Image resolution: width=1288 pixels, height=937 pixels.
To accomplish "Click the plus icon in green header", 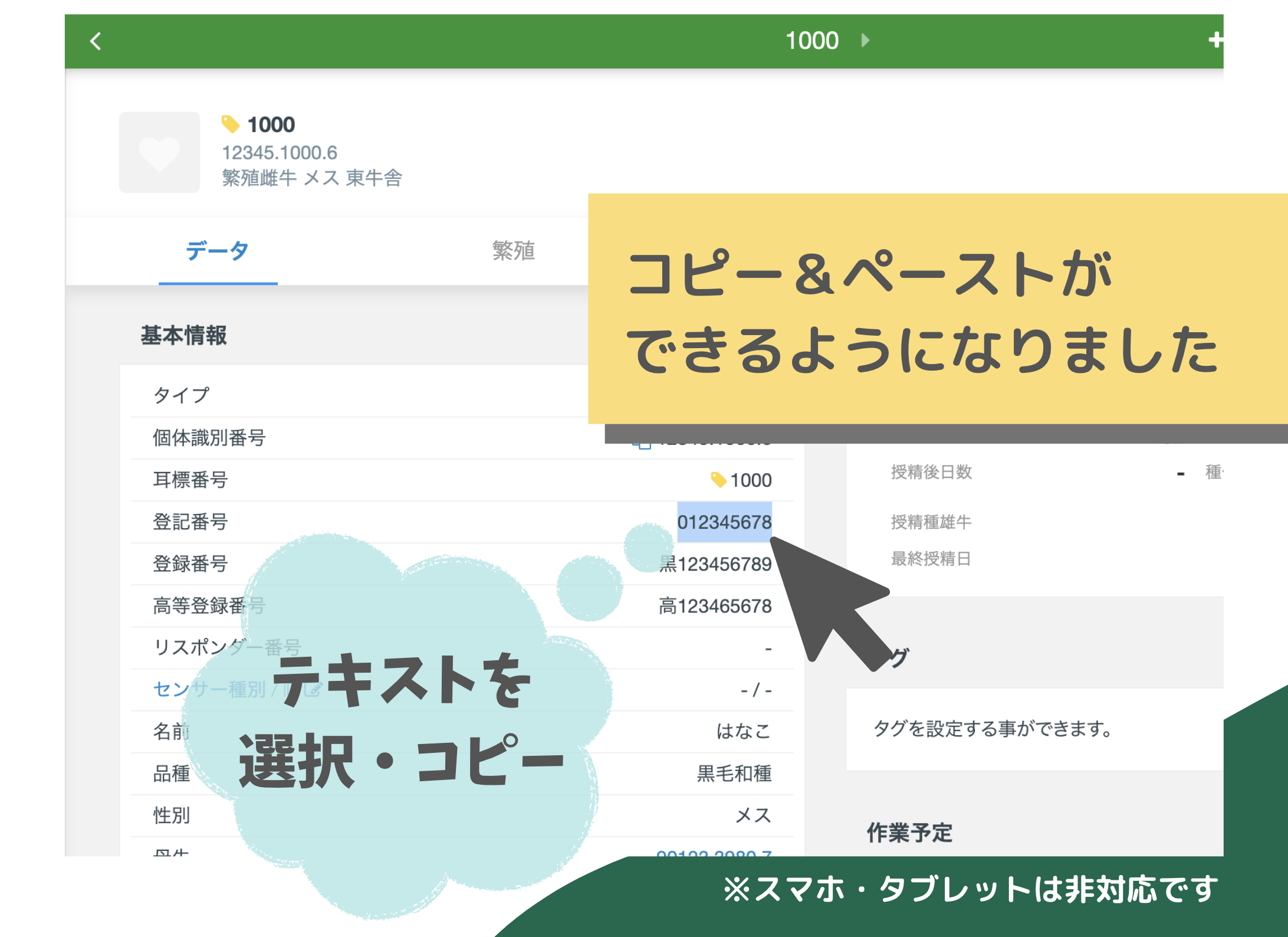I will click(1215, 40).
